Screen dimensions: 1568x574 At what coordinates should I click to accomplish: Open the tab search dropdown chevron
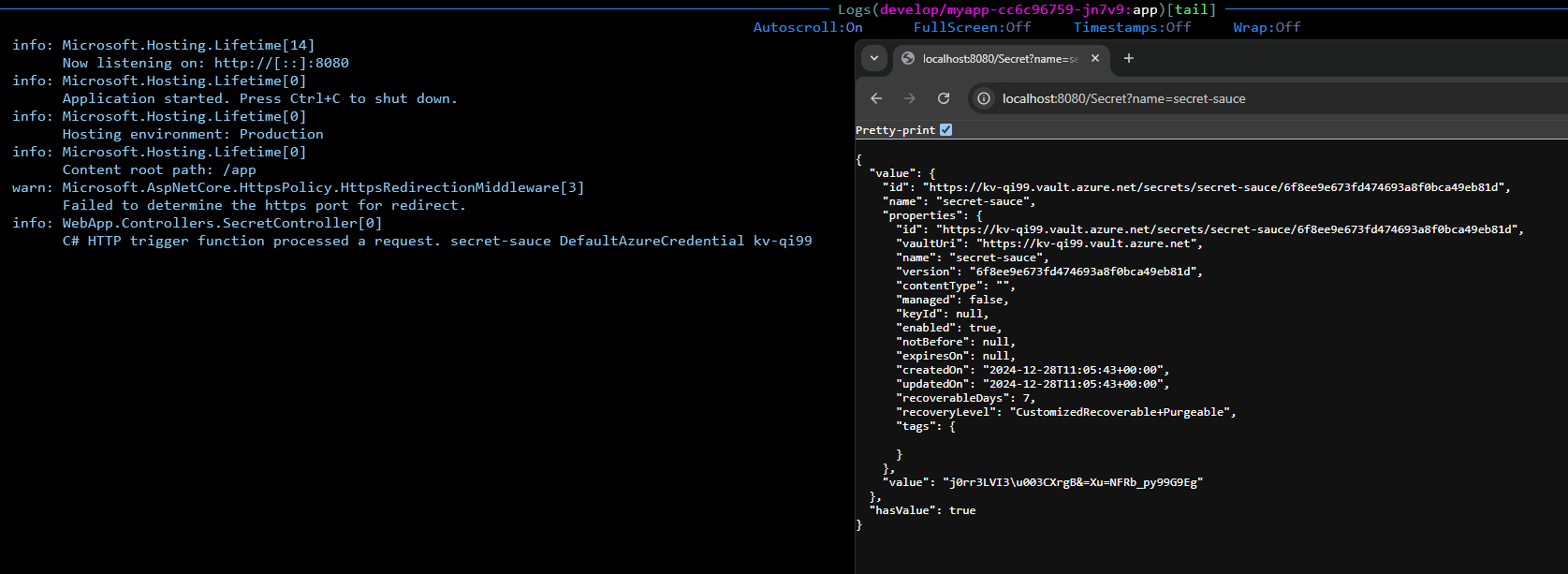pyautogui.click(x=874, y=58)
